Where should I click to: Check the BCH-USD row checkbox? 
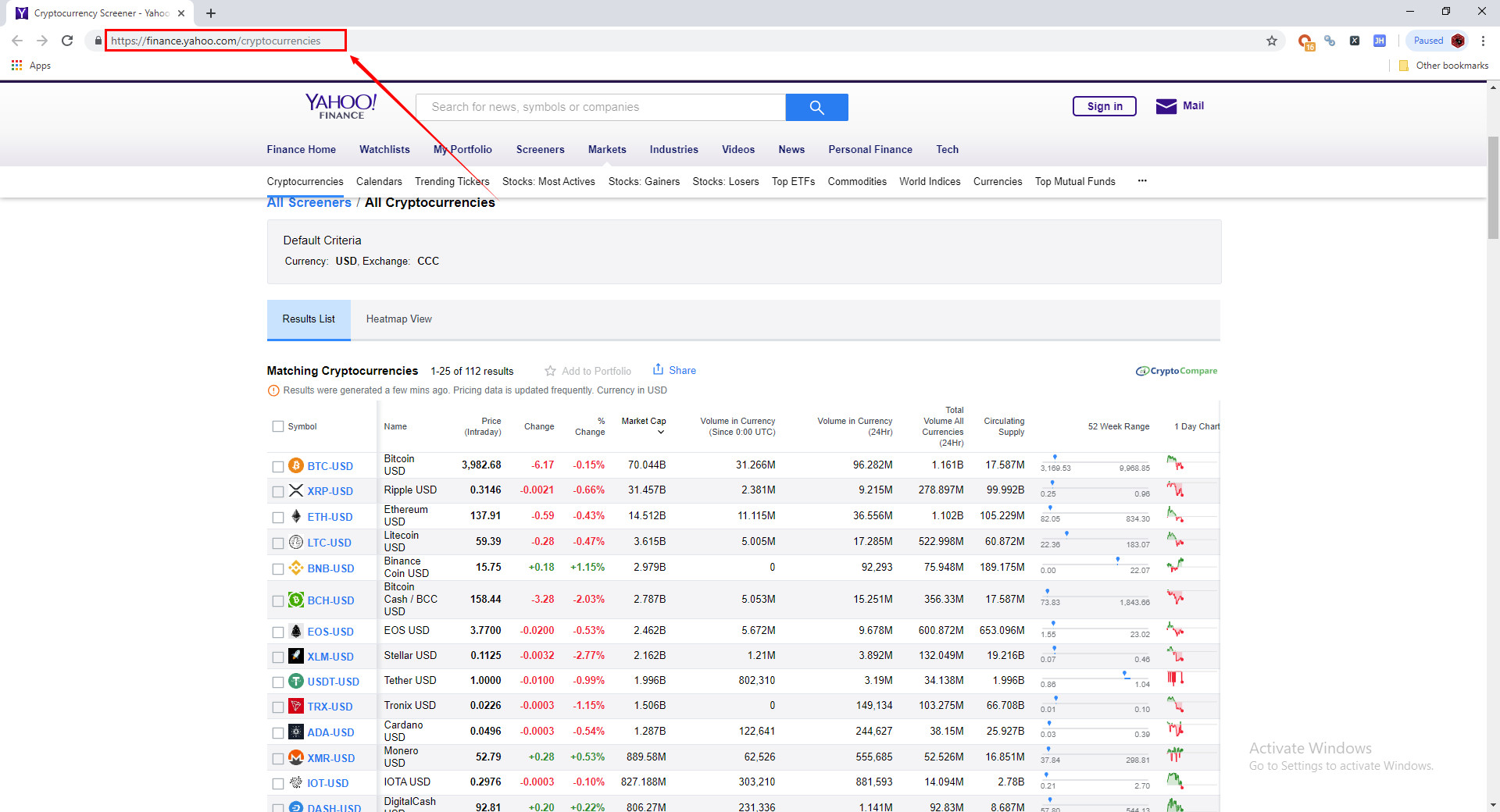277,600
